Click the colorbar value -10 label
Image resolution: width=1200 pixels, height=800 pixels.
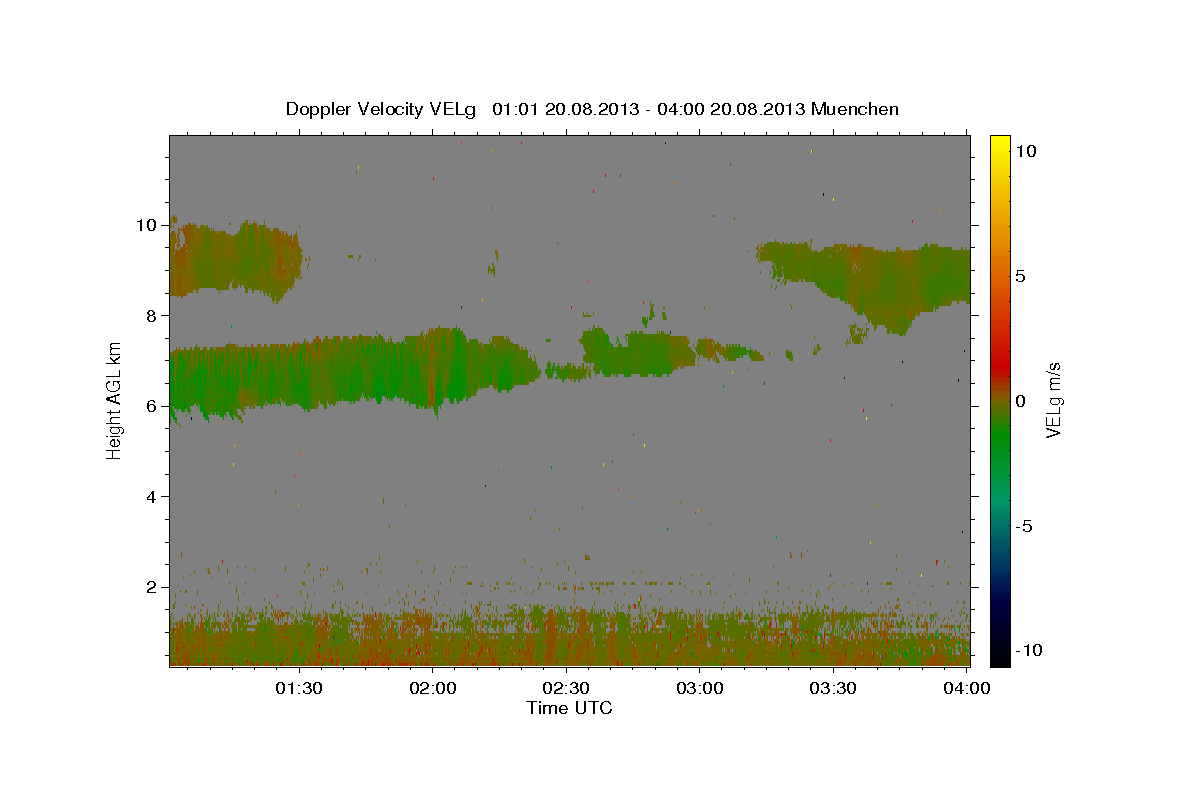(x=1027, y=650)
